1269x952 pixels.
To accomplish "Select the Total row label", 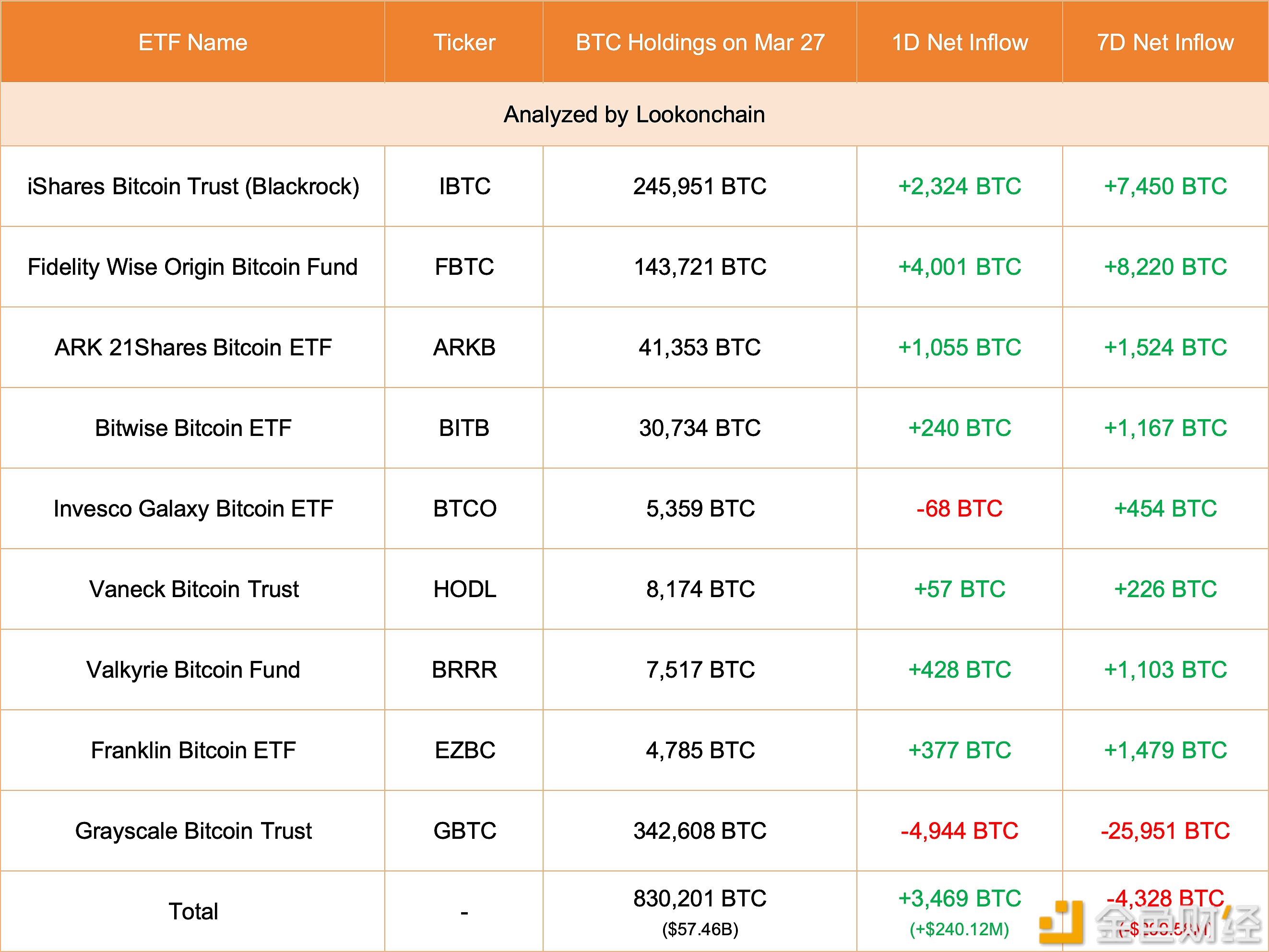I will [193, 911].
